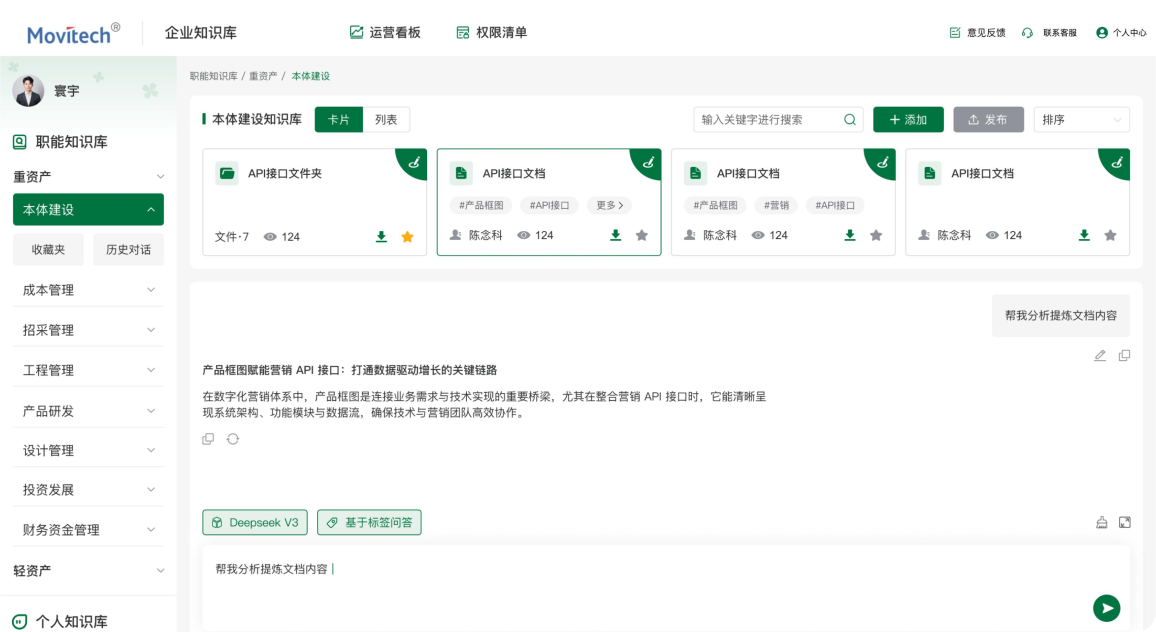The image size is (1156, 632).
Task: Go to 职能知识库 breadcrumb
Action: point(214,76)
